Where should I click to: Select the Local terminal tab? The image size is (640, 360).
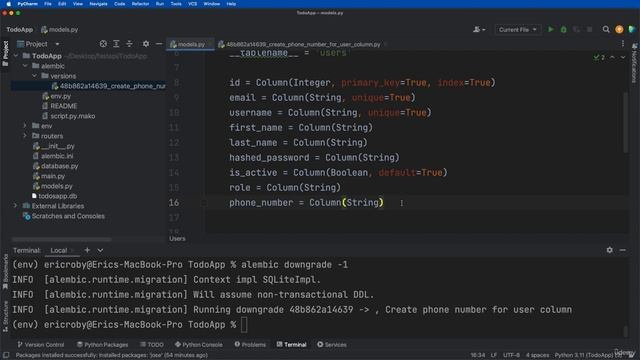[59, 250]
